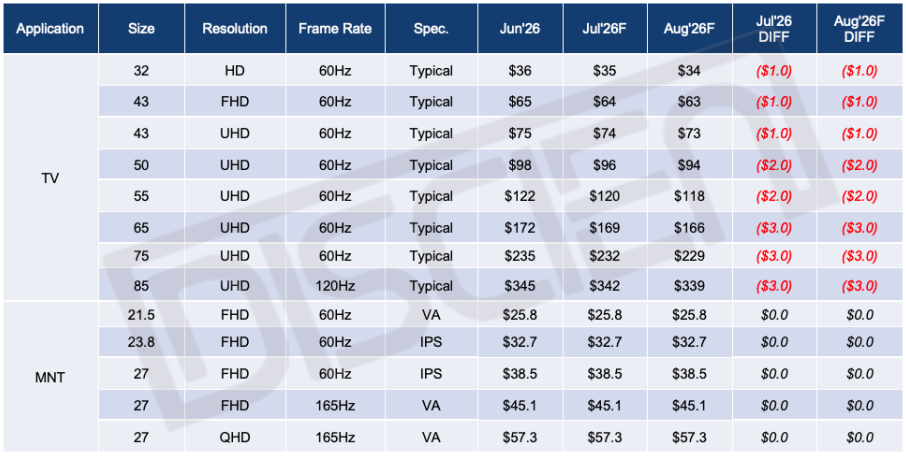Click the $25.8 Jun'26 price cell
Viewport: 906px width, 458px height.
pos(519,315)
